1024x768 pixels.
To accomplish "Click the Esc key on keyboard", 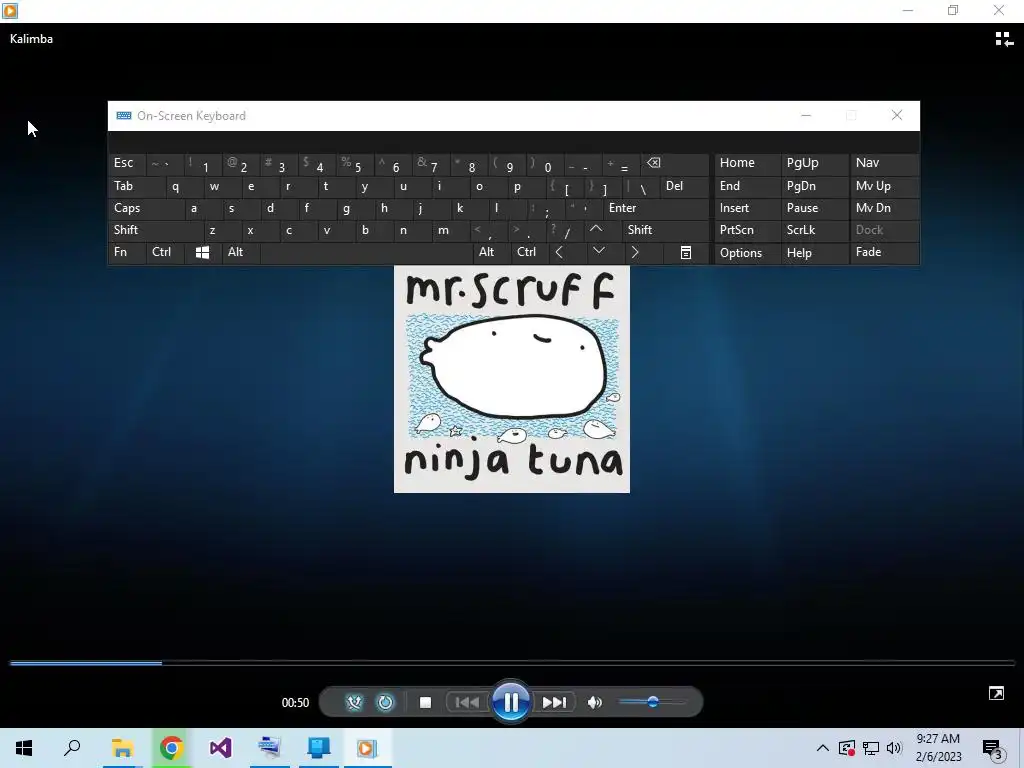I will coord(127,163).
